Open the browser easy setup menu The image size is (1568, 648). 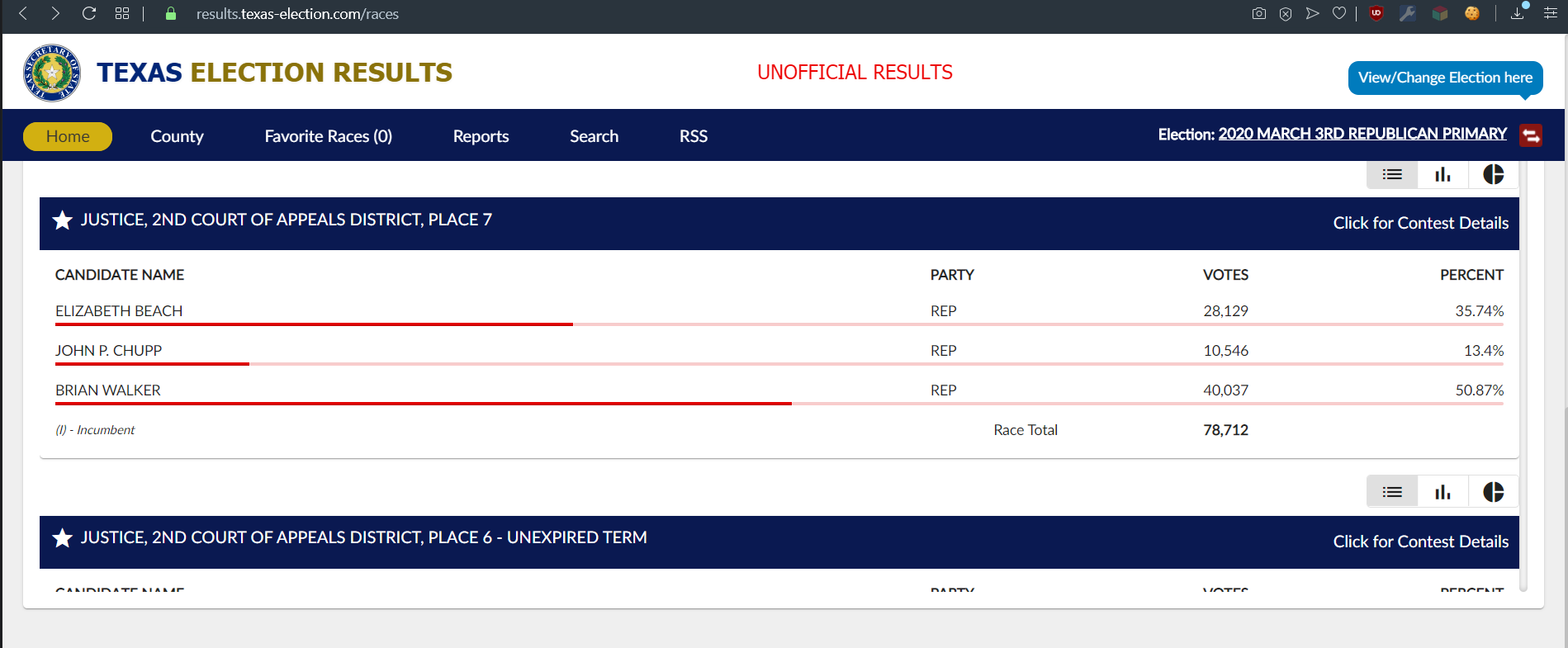pos(1551,13)
